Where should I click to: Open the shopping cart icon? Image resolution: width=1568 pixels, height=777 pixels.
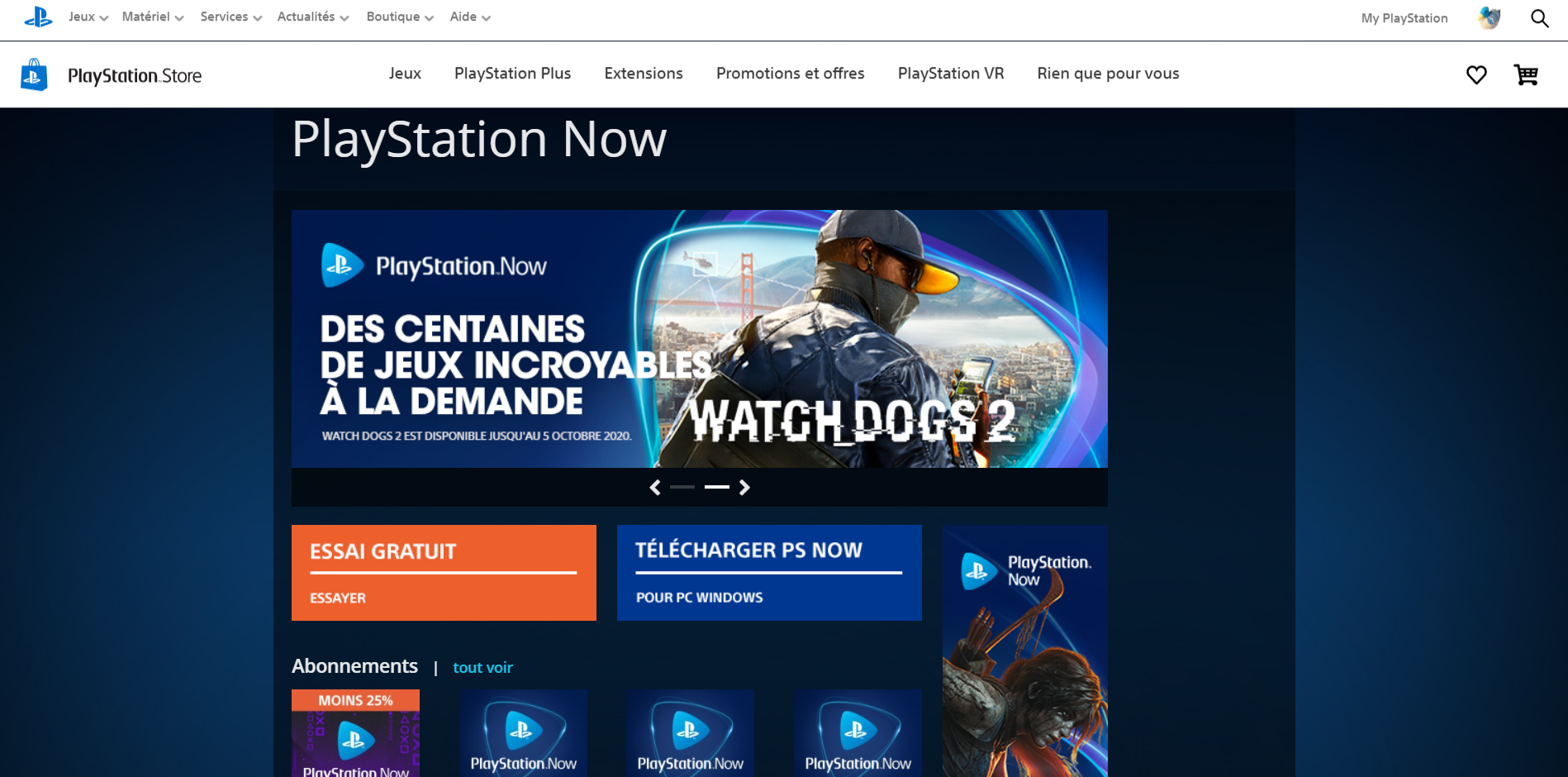tap(1525, 75)
